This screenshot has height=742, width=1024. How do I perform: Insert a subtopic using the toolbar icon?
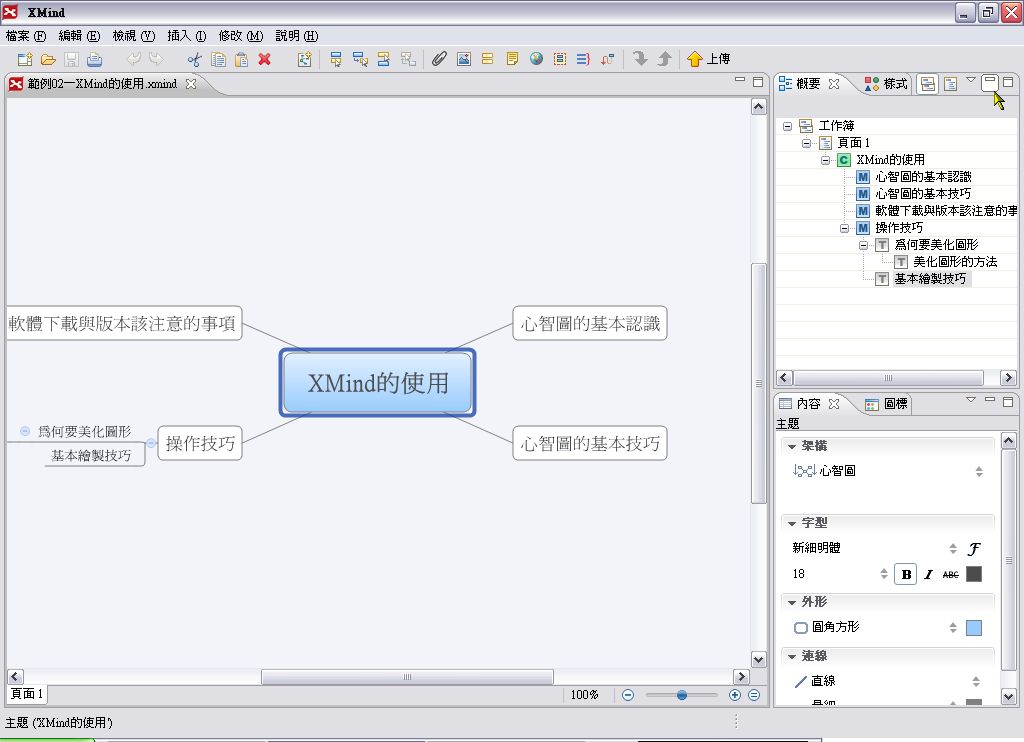(x=360, y=59)
